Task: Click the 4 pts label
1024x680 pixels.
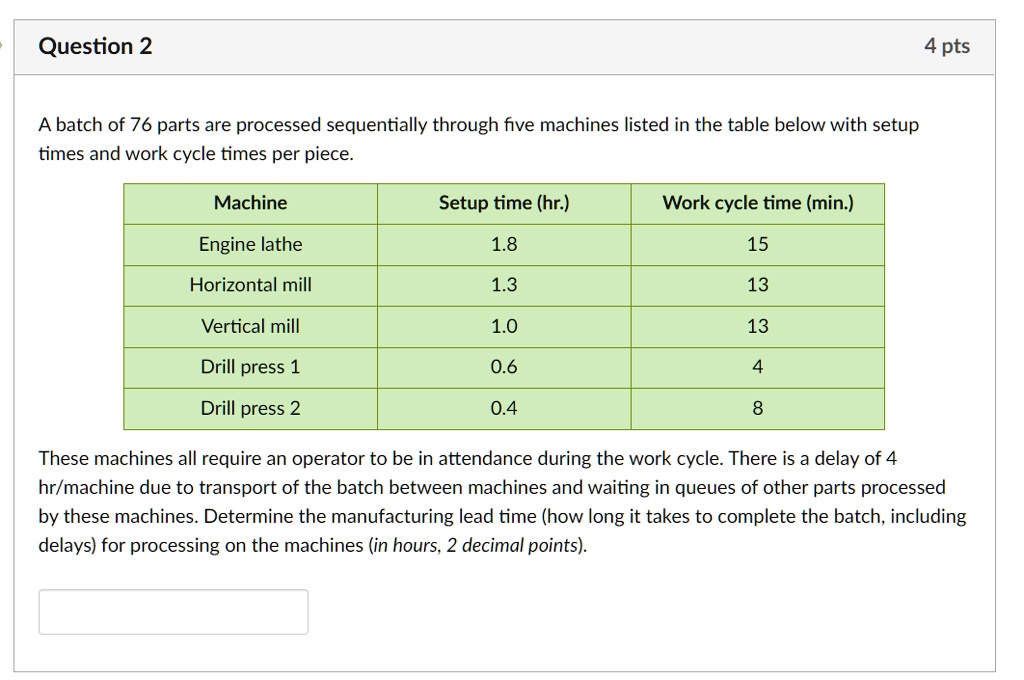Action: (x=948, y=45)
